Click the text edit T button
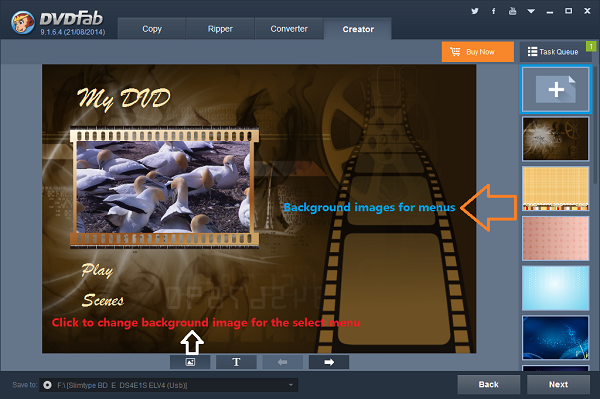 (236, 362)
